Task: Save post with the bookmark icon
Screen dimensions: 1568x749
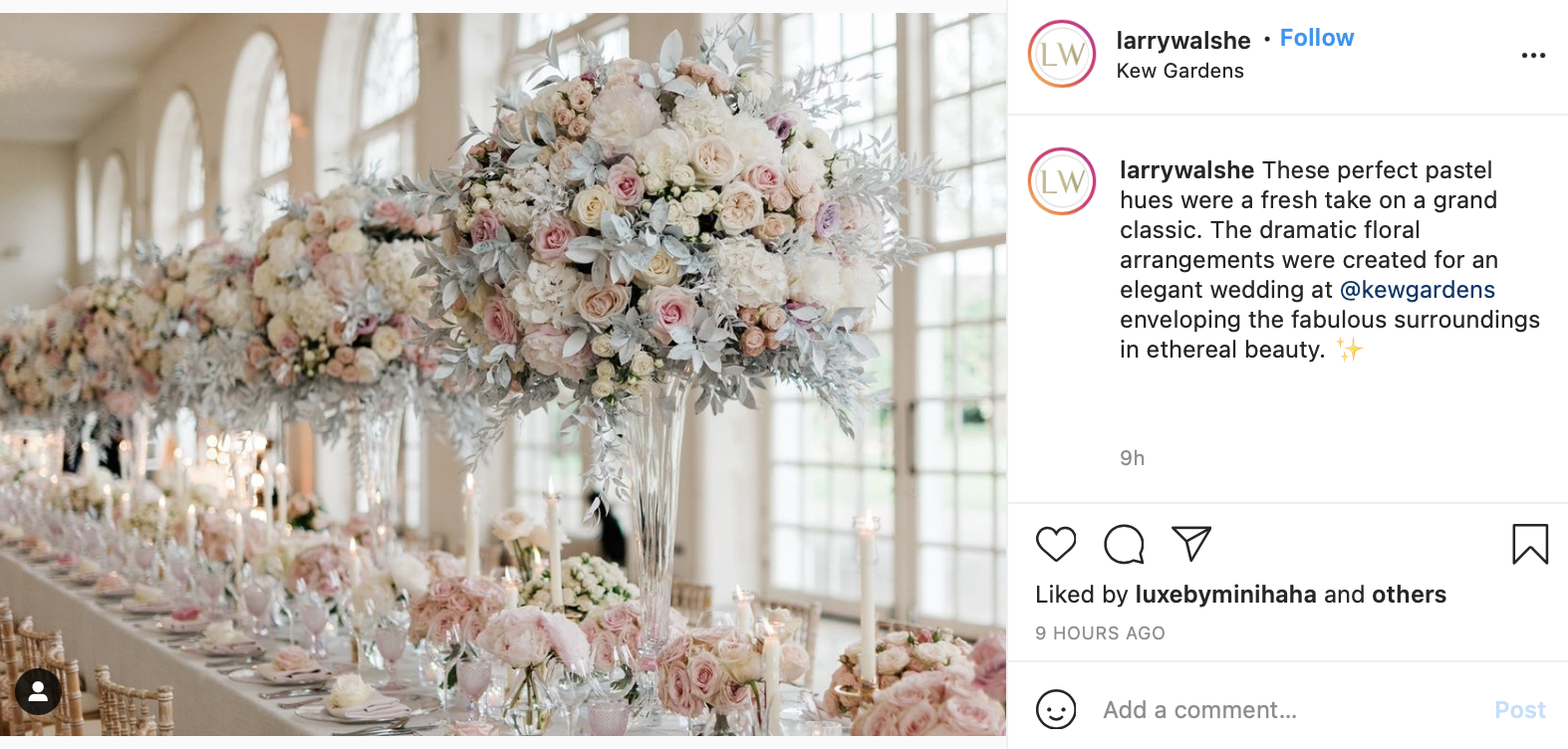Action: 1530,544
